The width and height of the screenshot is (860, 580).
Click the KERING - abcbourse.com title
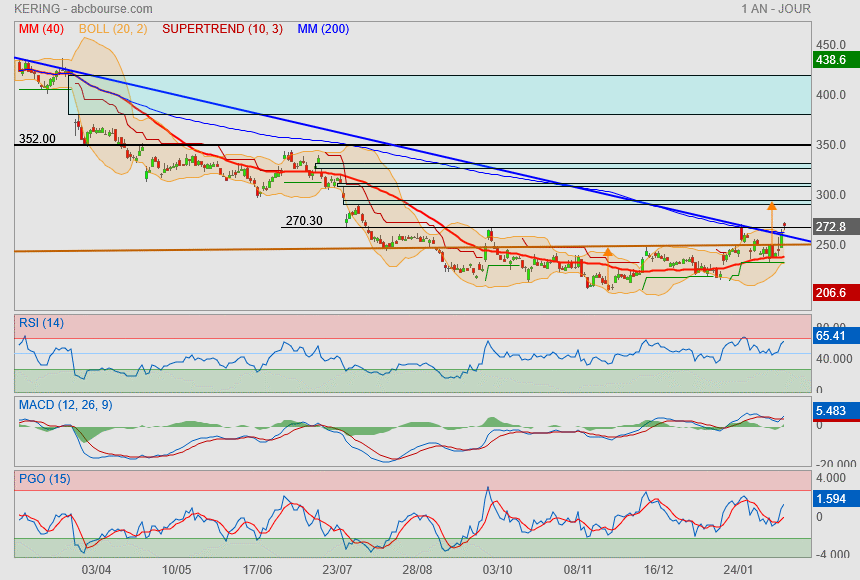pyautogui.click(x=83, y=9)
